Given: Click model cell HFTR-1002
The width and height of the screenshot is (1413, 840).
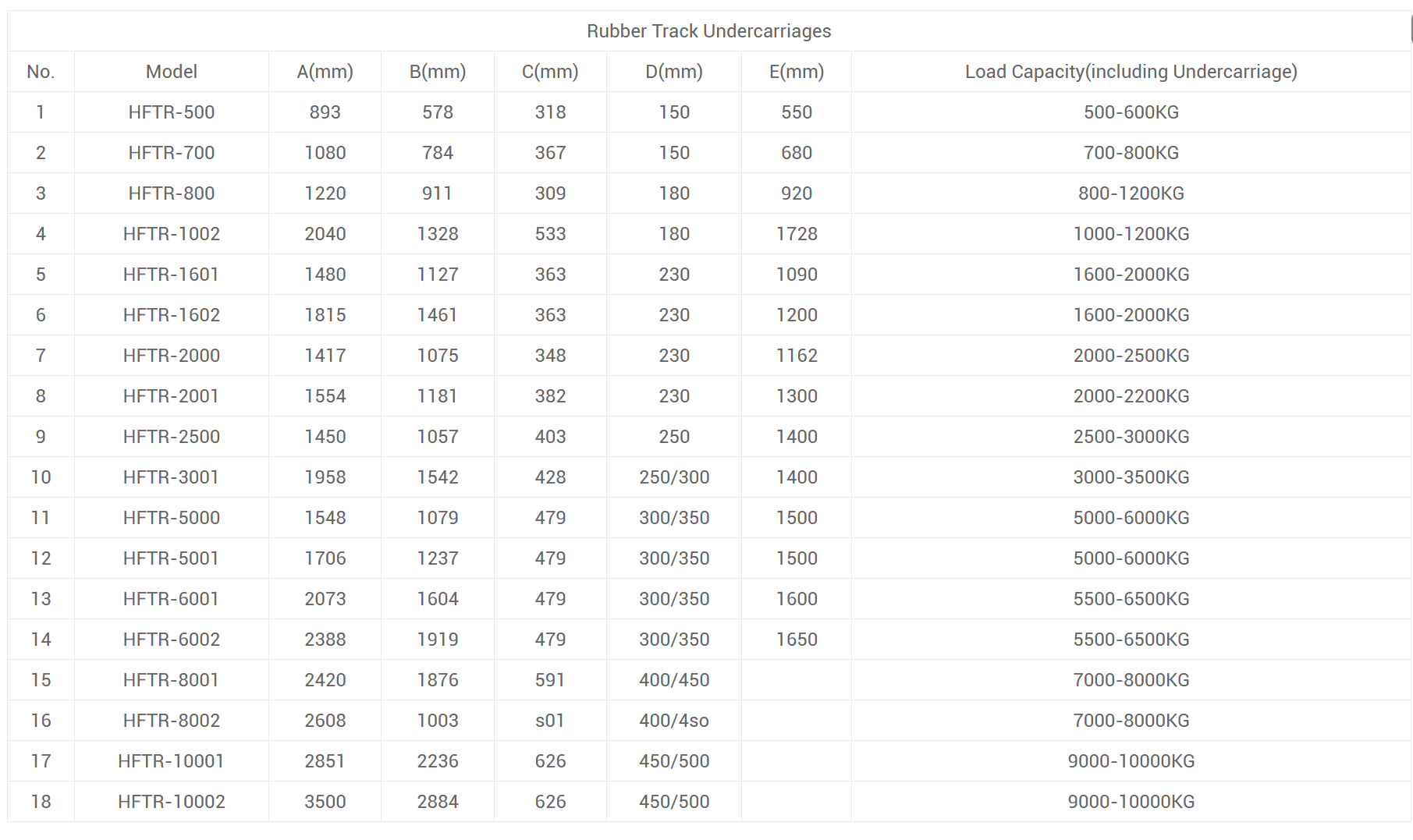Looking at the screenshot, I should point(172,234).
